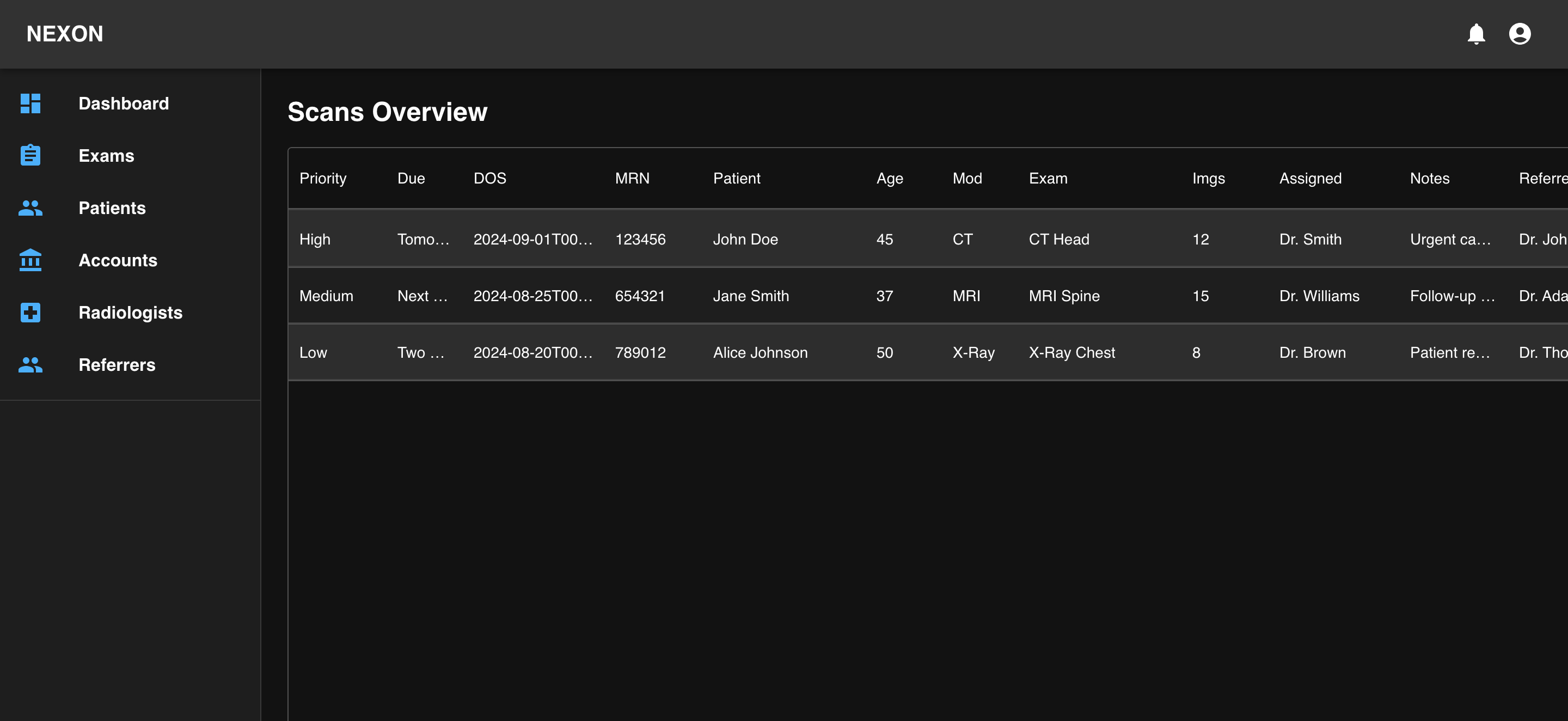Click the NEXON logo text
This screenshot has height=721, width=1568.
pyautogui.click(x=65, y=34)
